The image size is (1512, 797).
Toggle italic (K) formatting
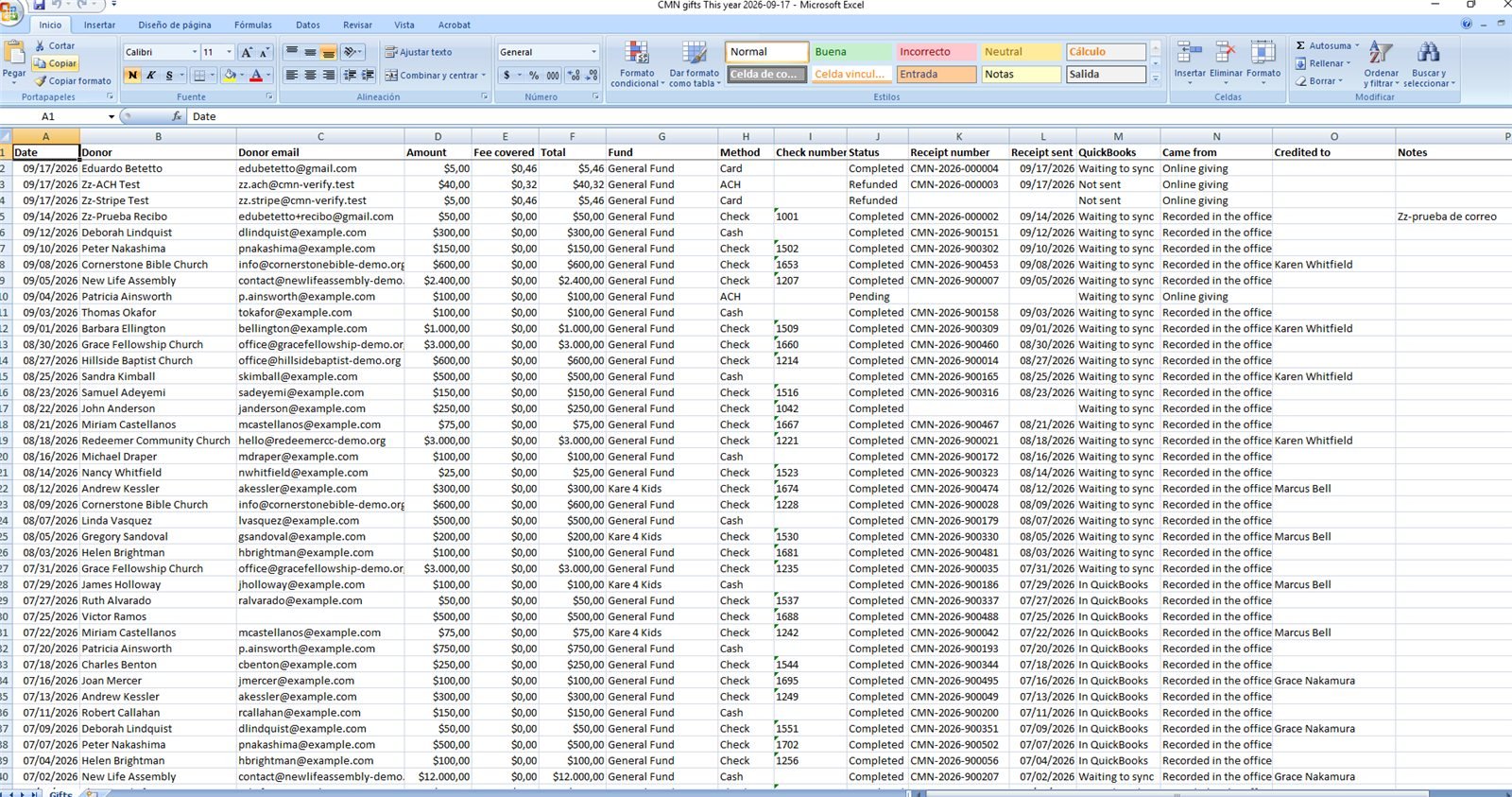tap(150, 75)
